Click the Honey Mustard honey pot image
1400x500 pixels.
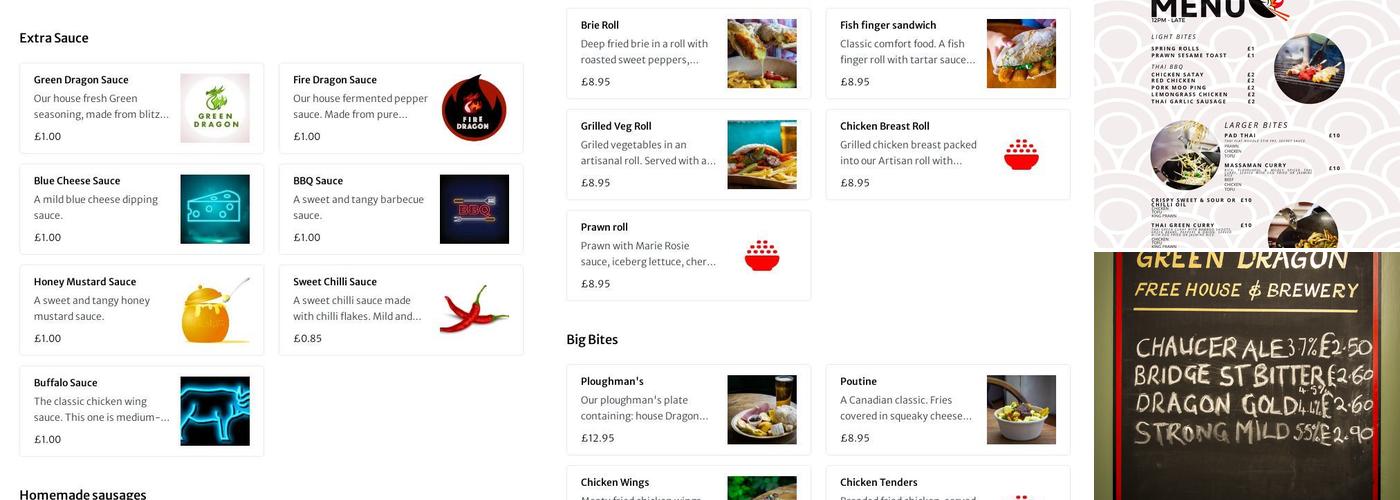point(215,310)
